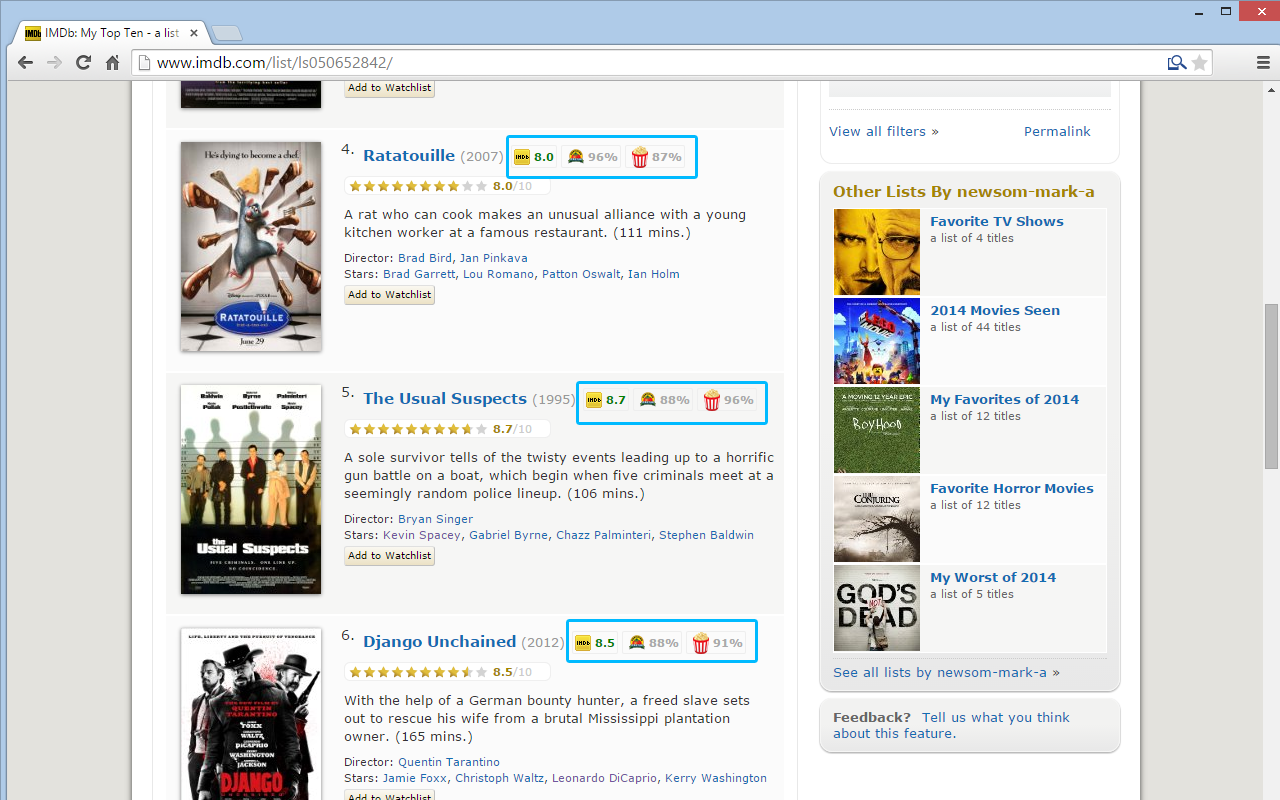Click the partially visible Add to Watchlist button at top
Image resolution: width=1280 pixels, height=800 pixels.
[390, 88]
